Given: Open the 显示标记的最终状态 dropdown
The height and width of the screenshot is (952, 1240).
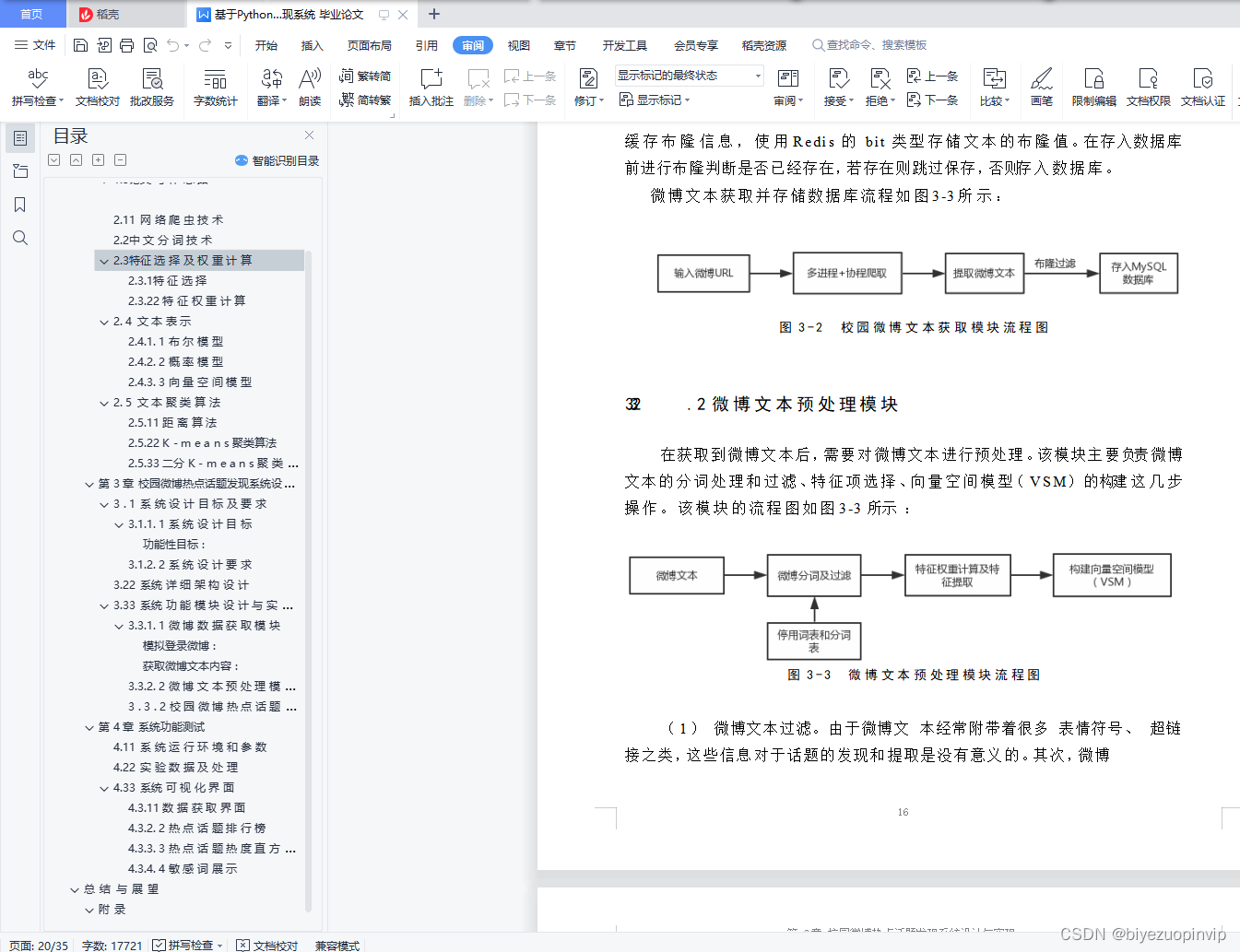Looking at the screenshot, I should pos(688,74).
